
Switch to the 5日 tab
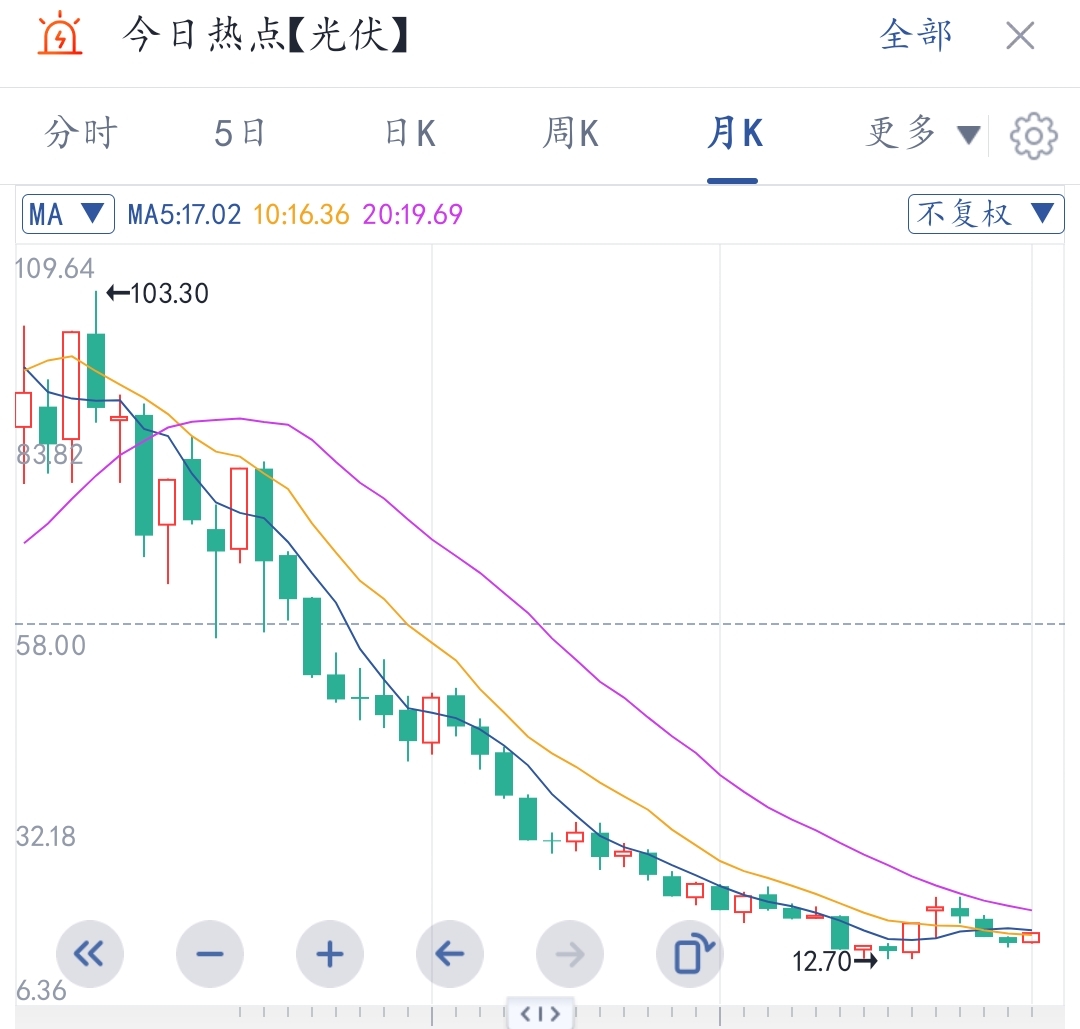(240, 133)
